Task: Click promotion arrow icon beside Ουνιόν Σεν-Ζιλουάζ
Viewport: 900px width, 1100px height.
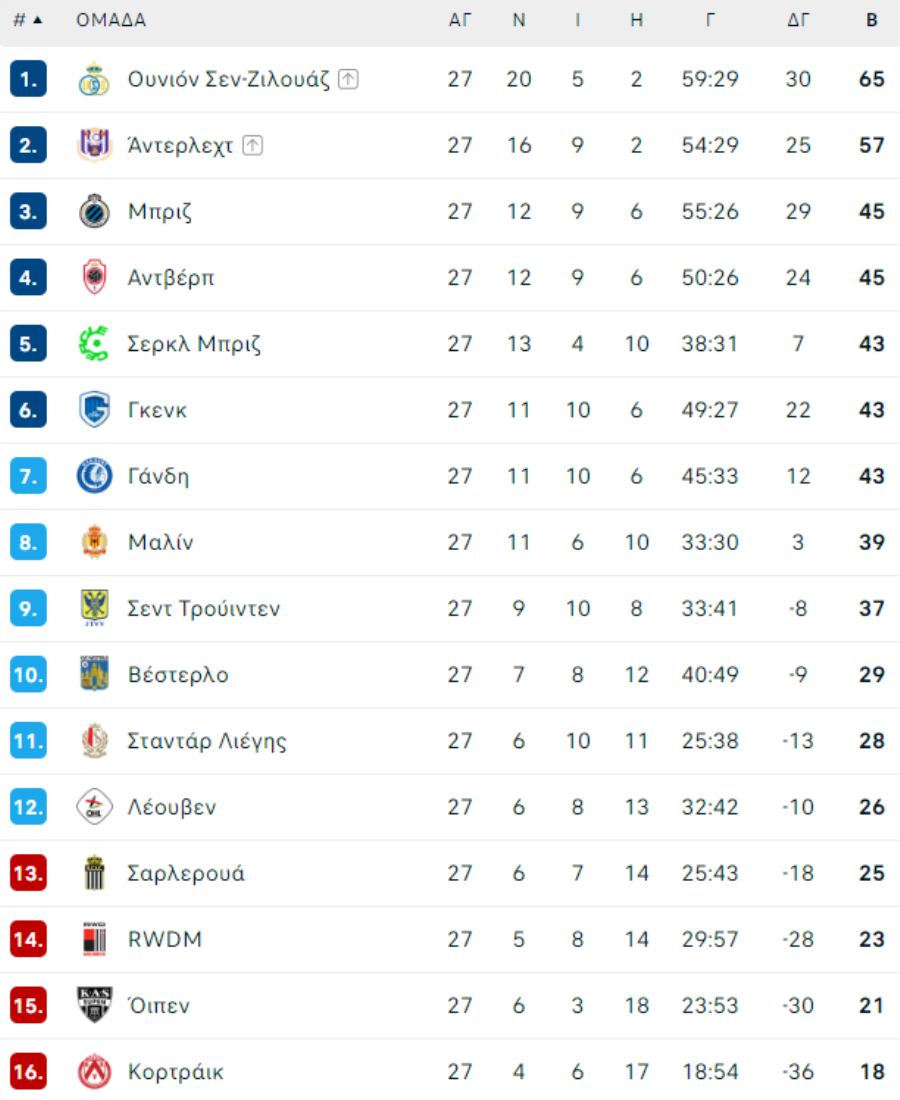Action: [x=349, y=79]
